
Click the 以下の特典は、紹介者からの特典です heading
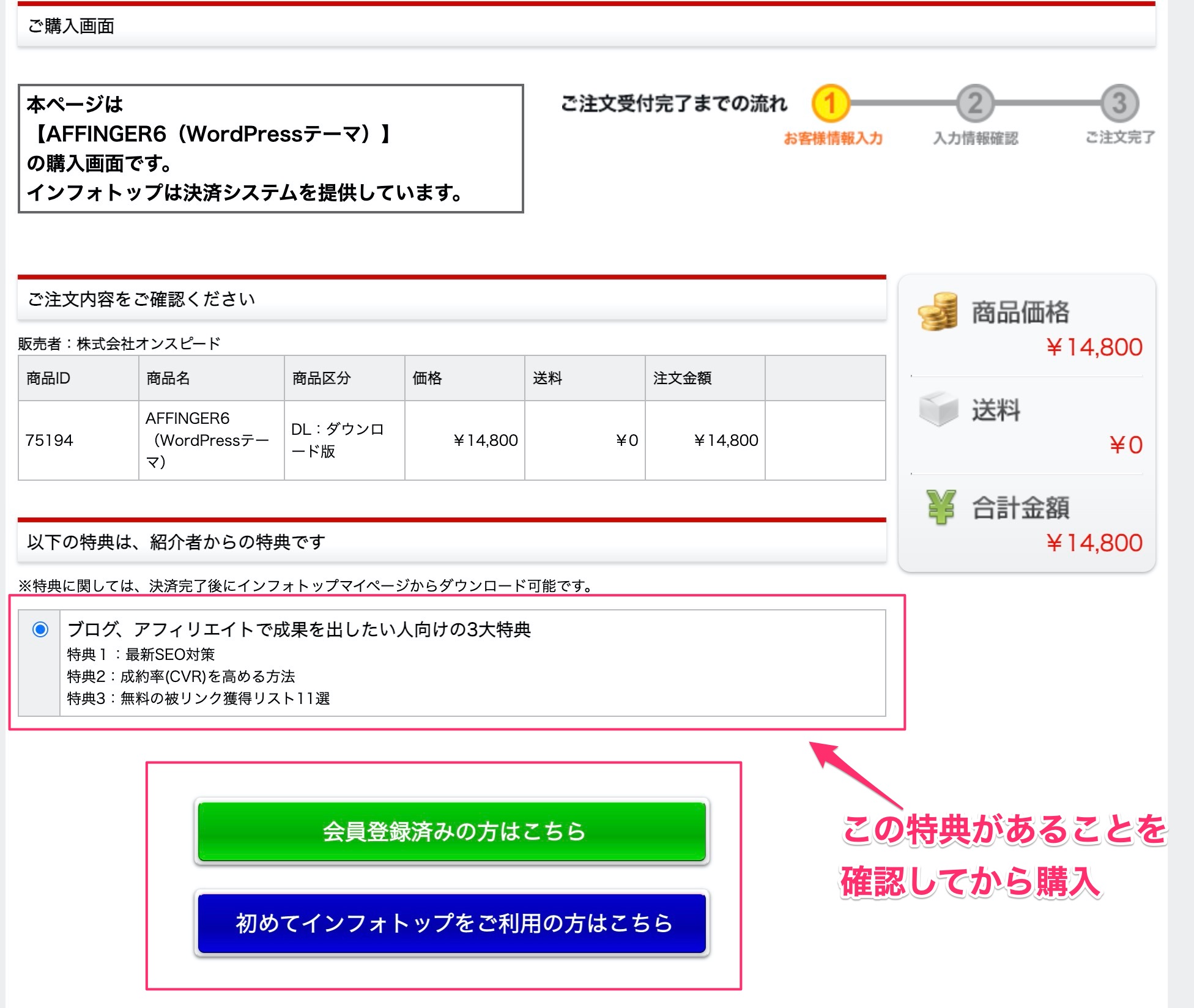pyautogui.click(x=176, y=542)
